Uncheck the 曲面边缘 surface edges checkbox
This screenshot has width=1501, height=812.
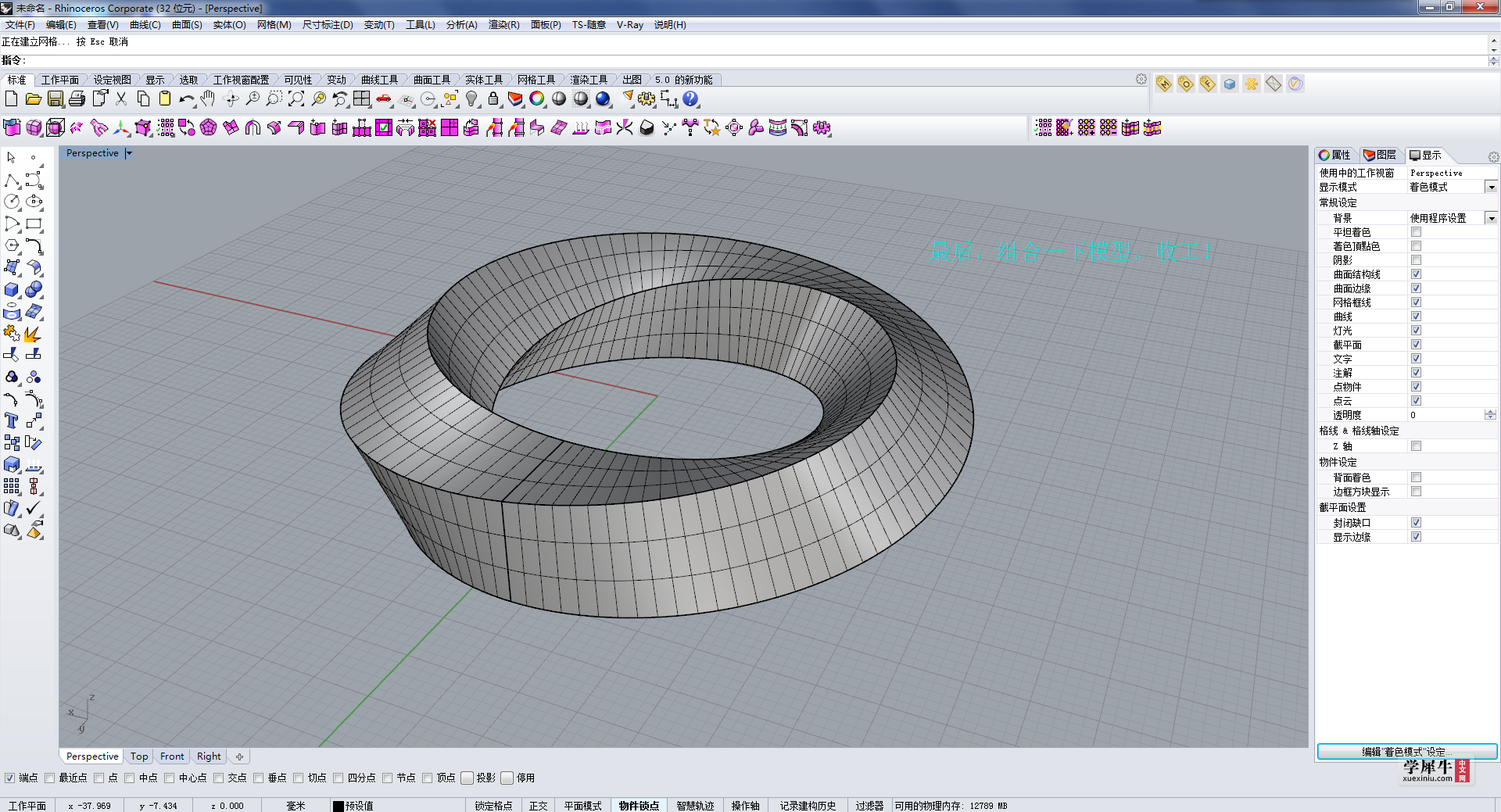[1416, 288]
